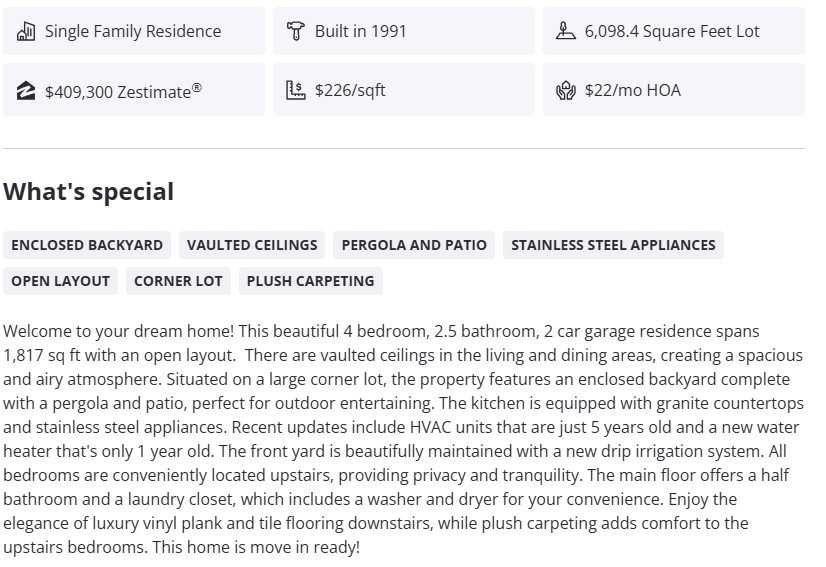The width and height of the screenshot is (826, 567).
Task: Click the Welcome to your dream home paragraph
Action: [x=400, y=438]
